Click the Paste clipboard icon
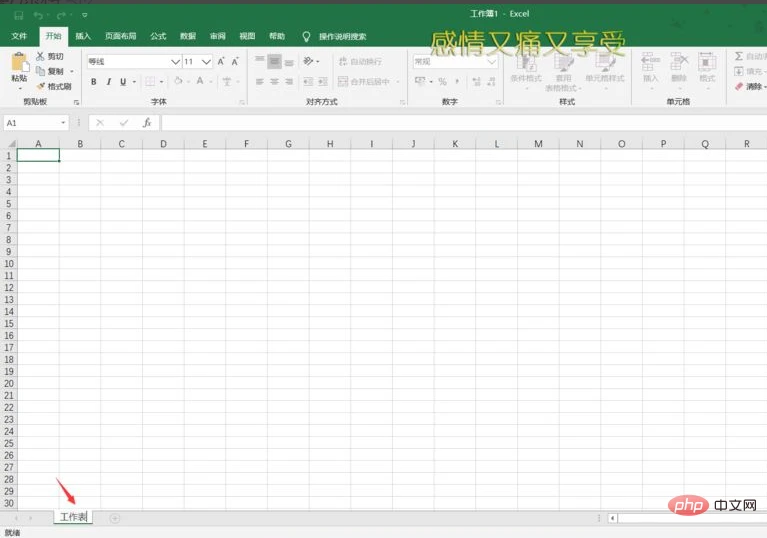 coord(19,66)
